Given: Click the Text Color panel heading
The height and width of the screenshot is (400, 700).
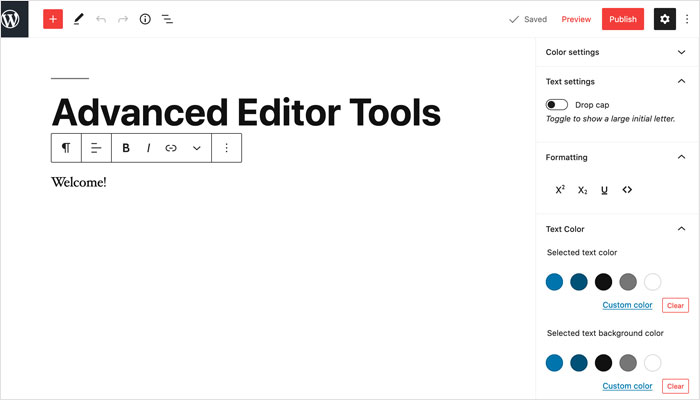Looking at the screenshot, I should (565, 229).
